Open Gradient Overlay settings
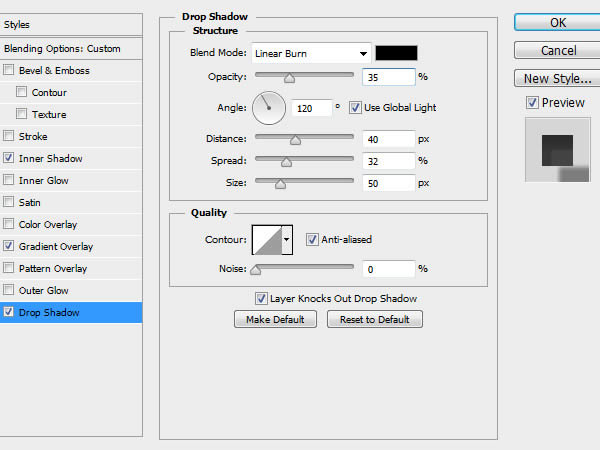 pos(71,246)
